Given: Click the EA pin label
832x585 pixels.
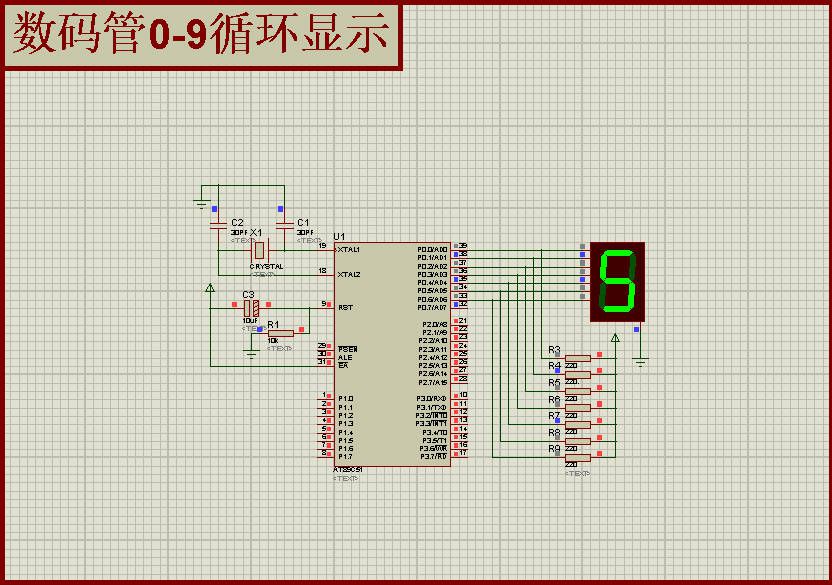Looking at the screenshot, I should click(x=343, y=366).
